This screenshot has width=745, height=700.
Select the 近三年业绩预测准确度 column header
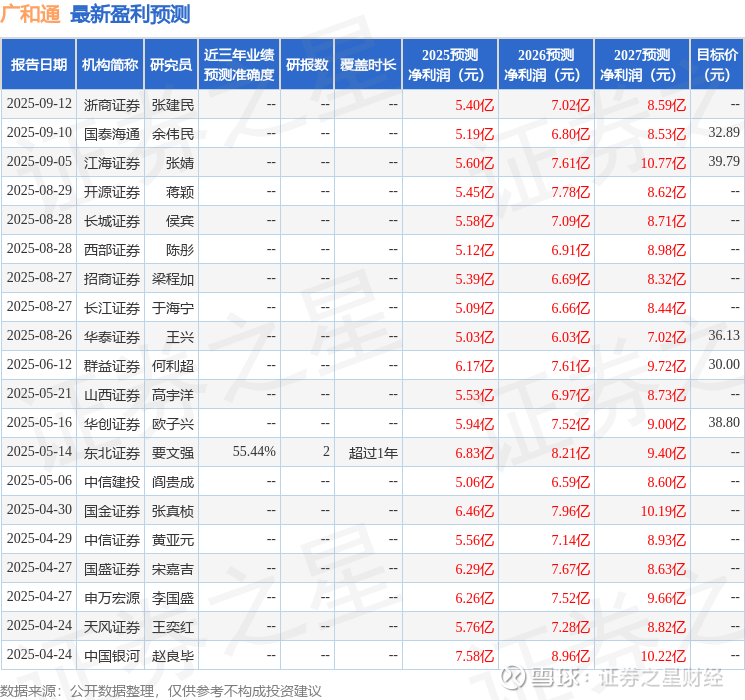click(x=239, y=65)
